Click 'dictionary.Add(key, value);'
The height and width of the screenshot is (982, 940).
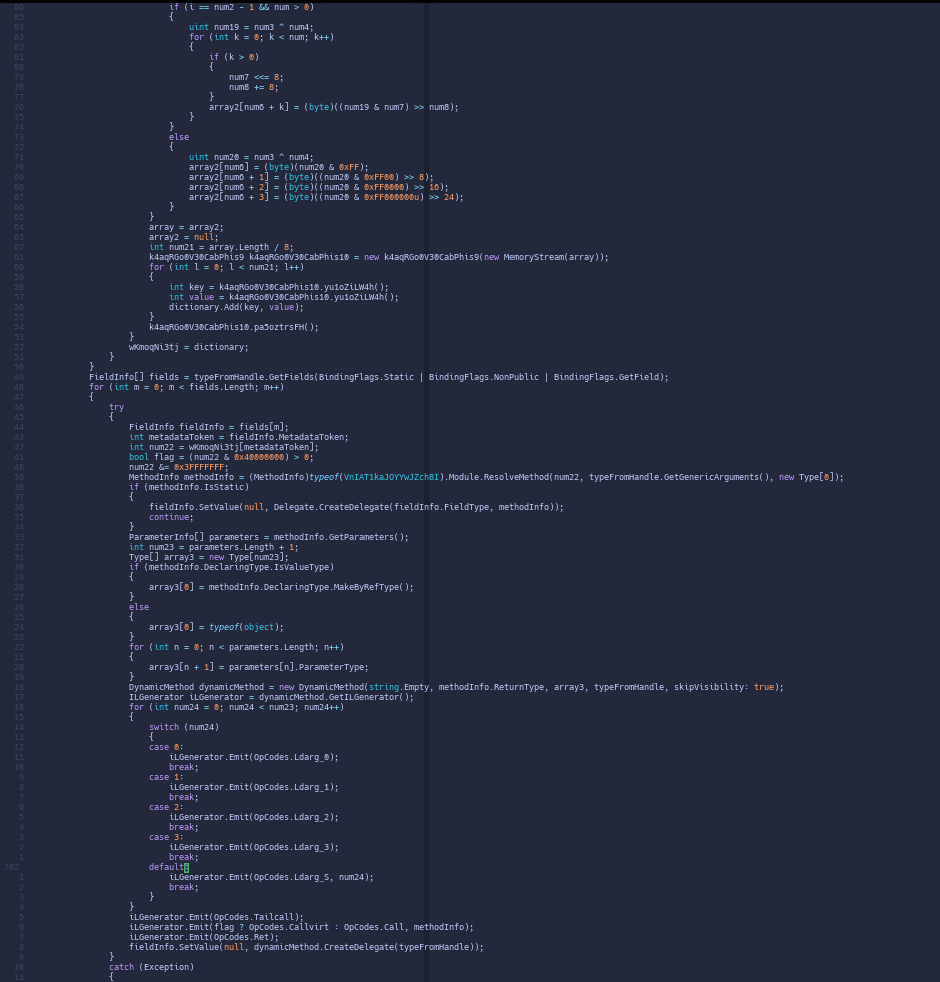click(236, 308)
